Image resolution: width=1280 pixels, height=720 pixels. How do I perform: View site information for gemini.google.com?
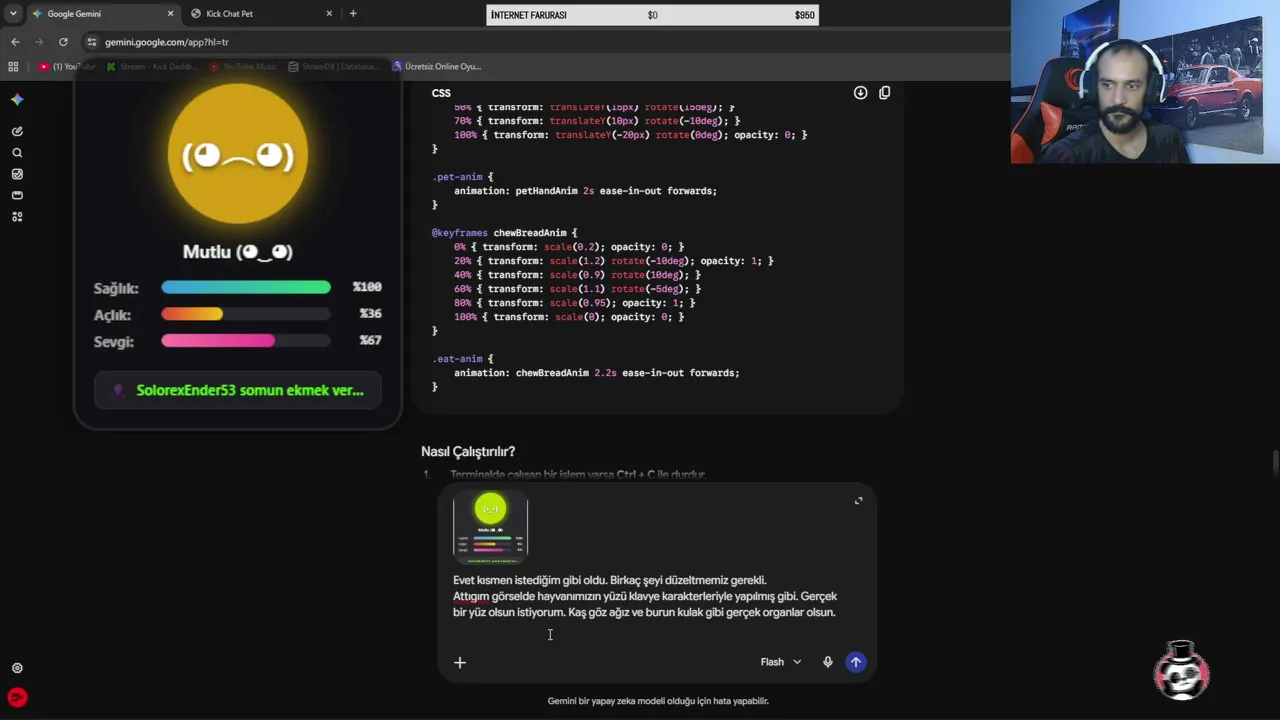point(92,42)
